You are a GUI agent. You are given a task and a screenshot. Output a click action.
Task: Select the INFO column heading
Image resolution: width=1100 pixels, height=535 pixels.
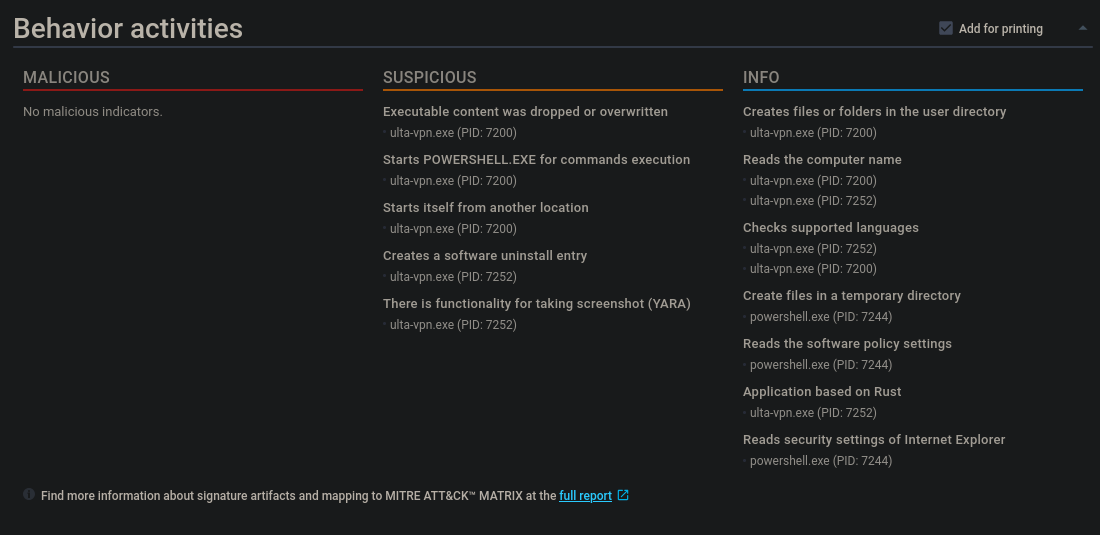click(761, 77)
